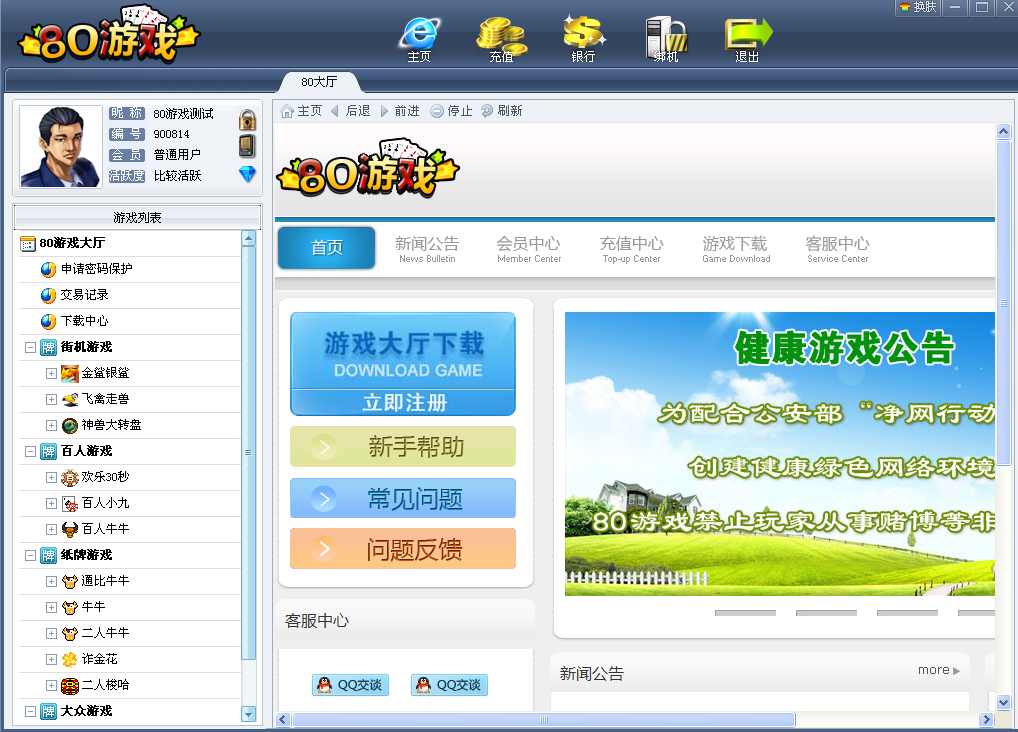Open the 充值 recharge coins icon
Screen dimensions: 1018x732
click(x=501, y=39)
